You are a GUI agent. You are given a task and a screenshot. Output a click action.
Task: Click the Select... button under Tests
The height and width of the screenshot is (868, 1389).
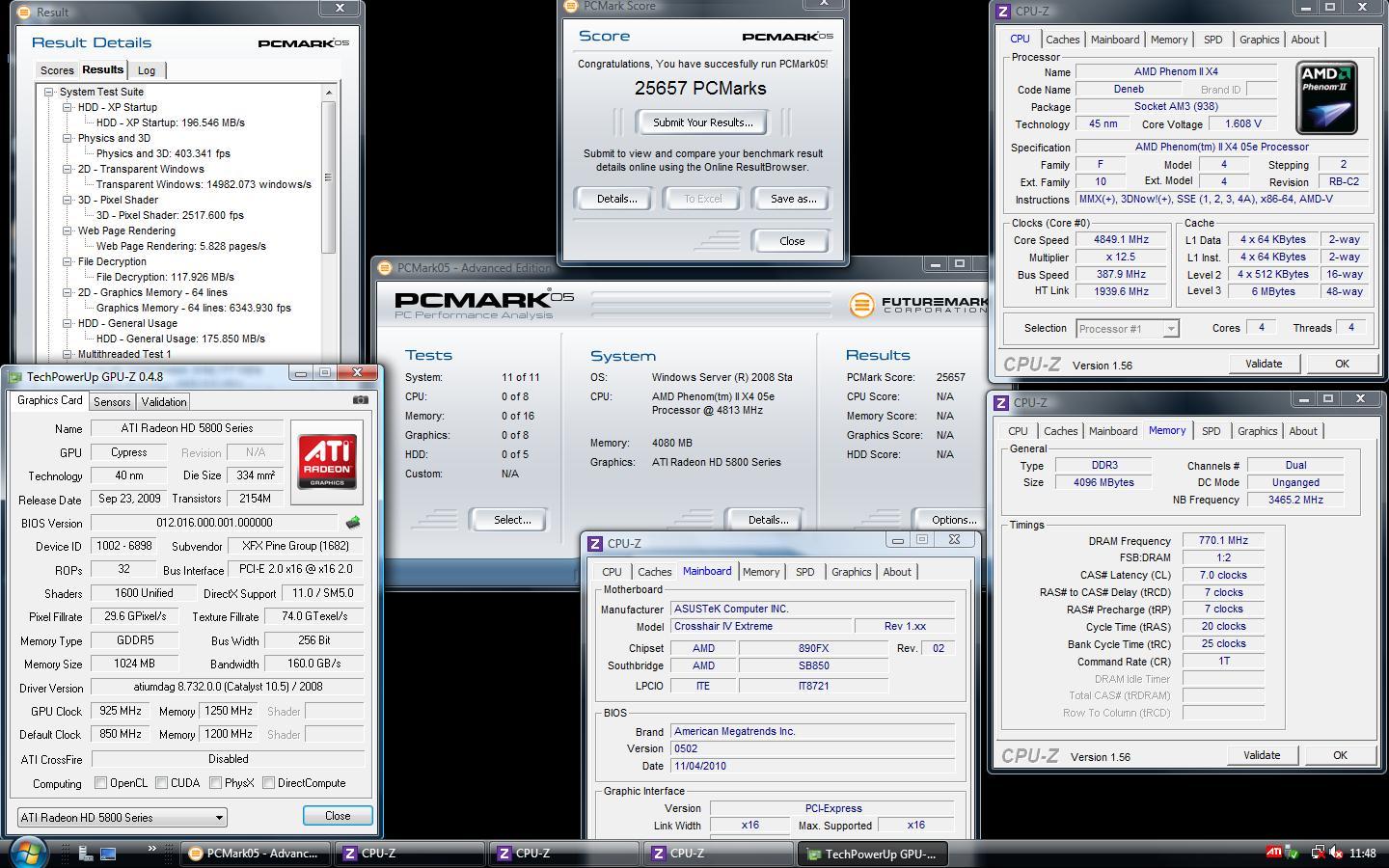click(x=512, y=520)
